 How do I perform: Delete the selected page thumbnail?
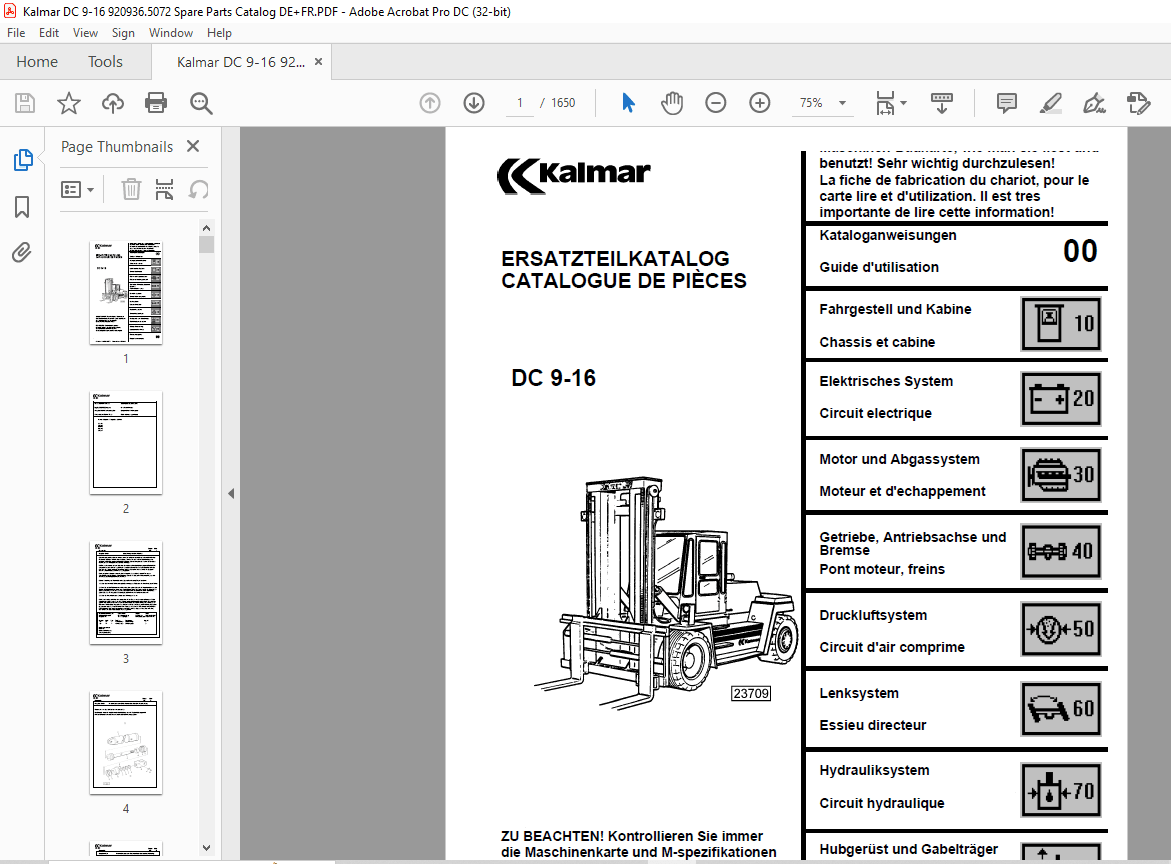pos(130,189)
